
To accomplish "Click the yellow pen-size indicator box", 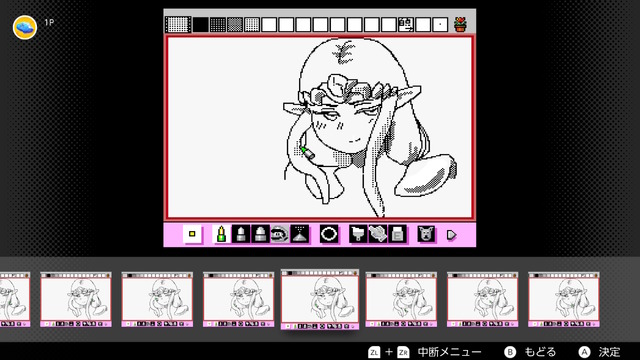I will (x=192, y=234).
